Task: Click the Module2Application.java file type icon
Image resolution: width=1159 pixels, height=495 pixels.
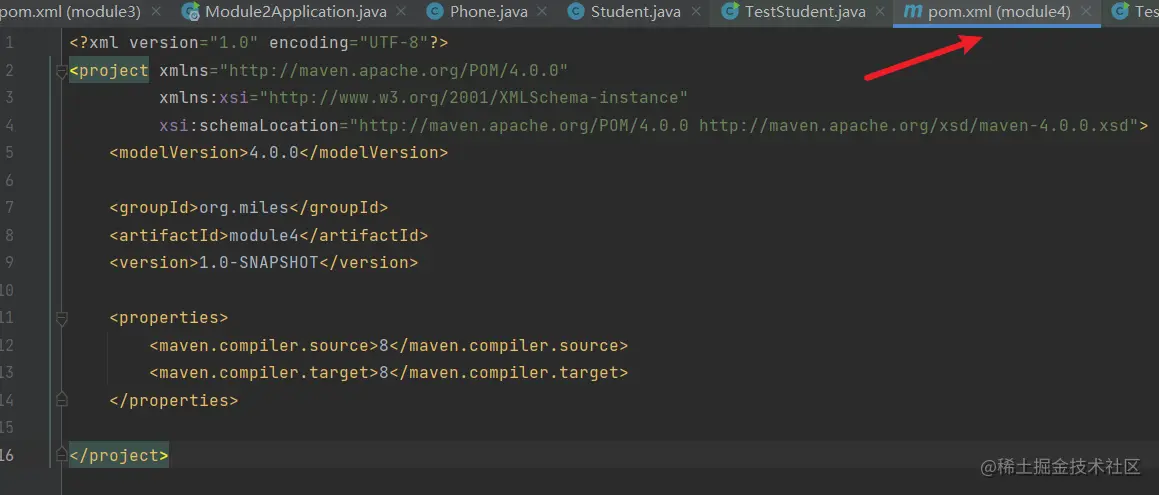Action: 191,11
